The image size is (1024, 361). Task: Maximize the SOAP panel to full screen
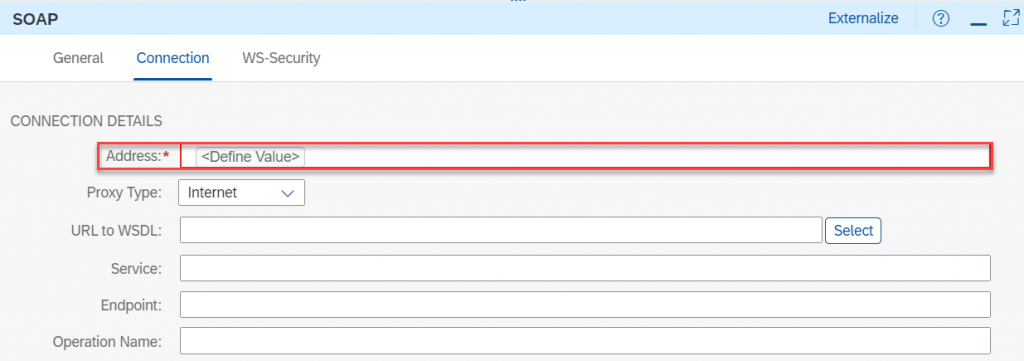pyautogui.click(x=1010, y=18)
